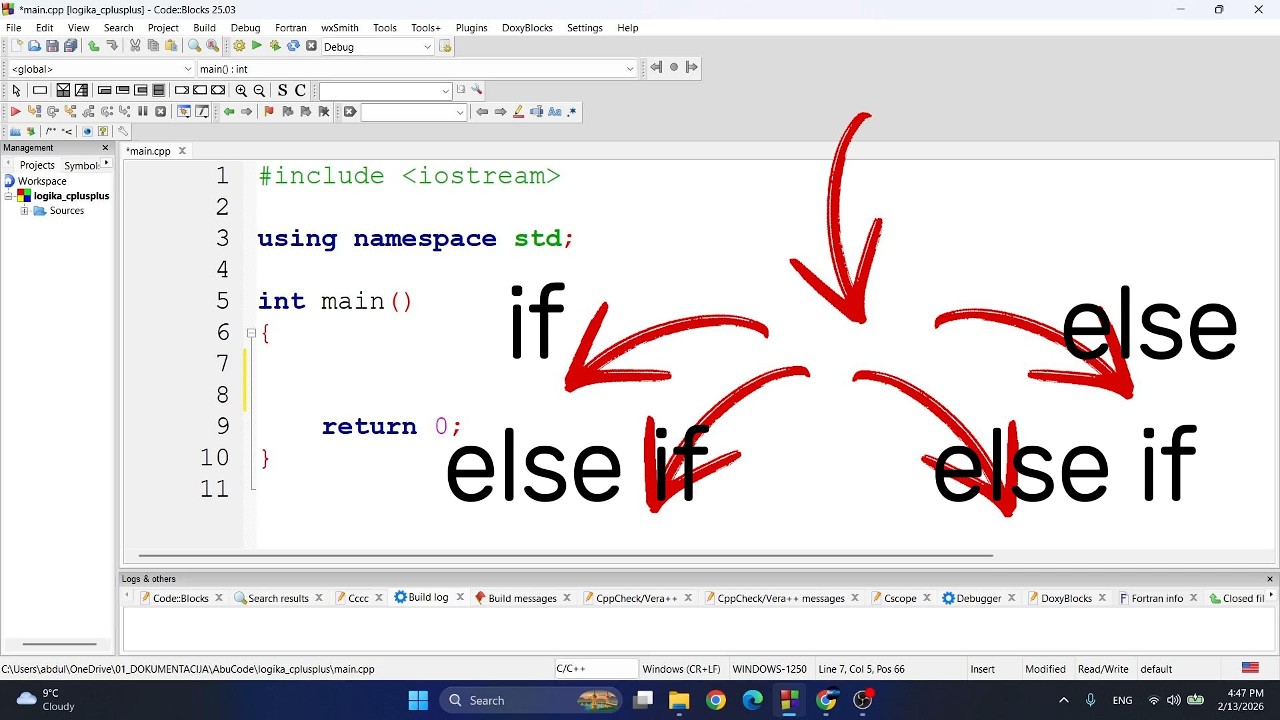Undo the last edit
The image size is (1280, 720).
pos(94,46)
